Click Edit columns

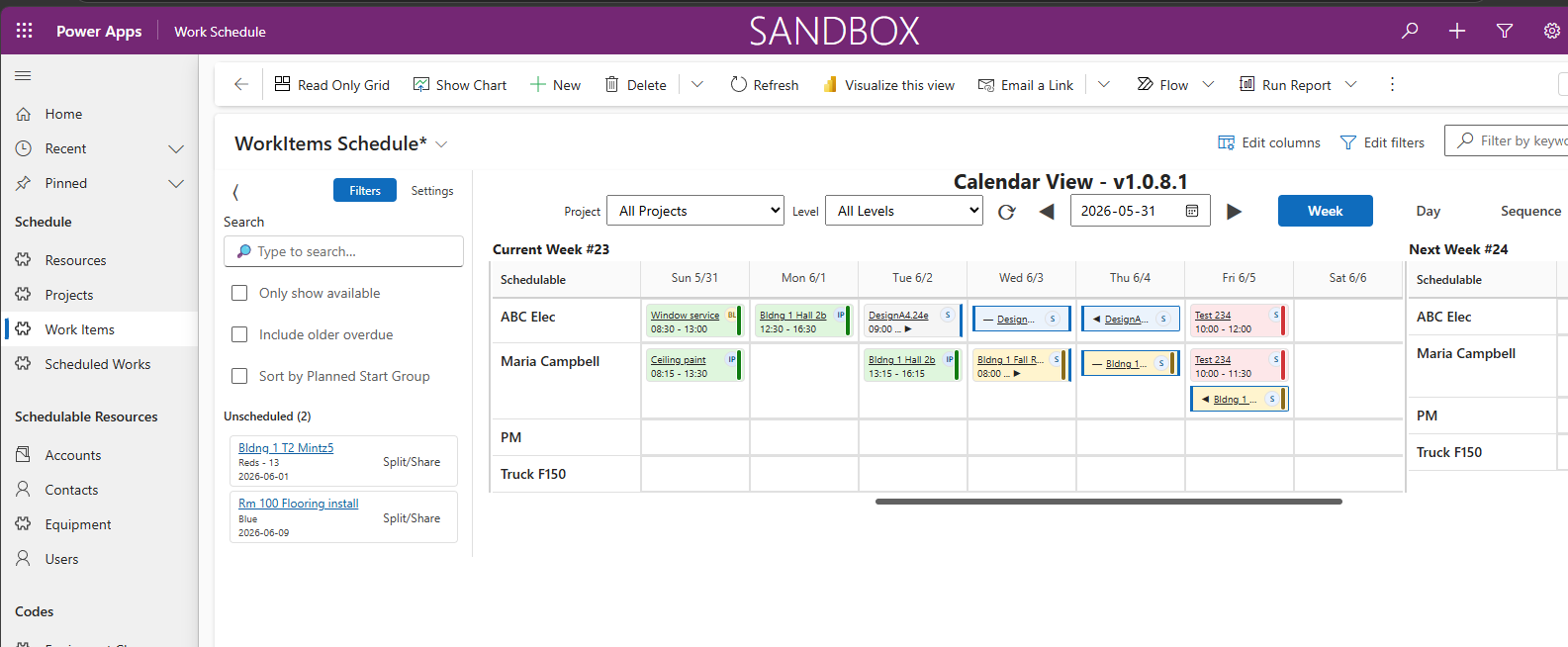(1269, 142)
